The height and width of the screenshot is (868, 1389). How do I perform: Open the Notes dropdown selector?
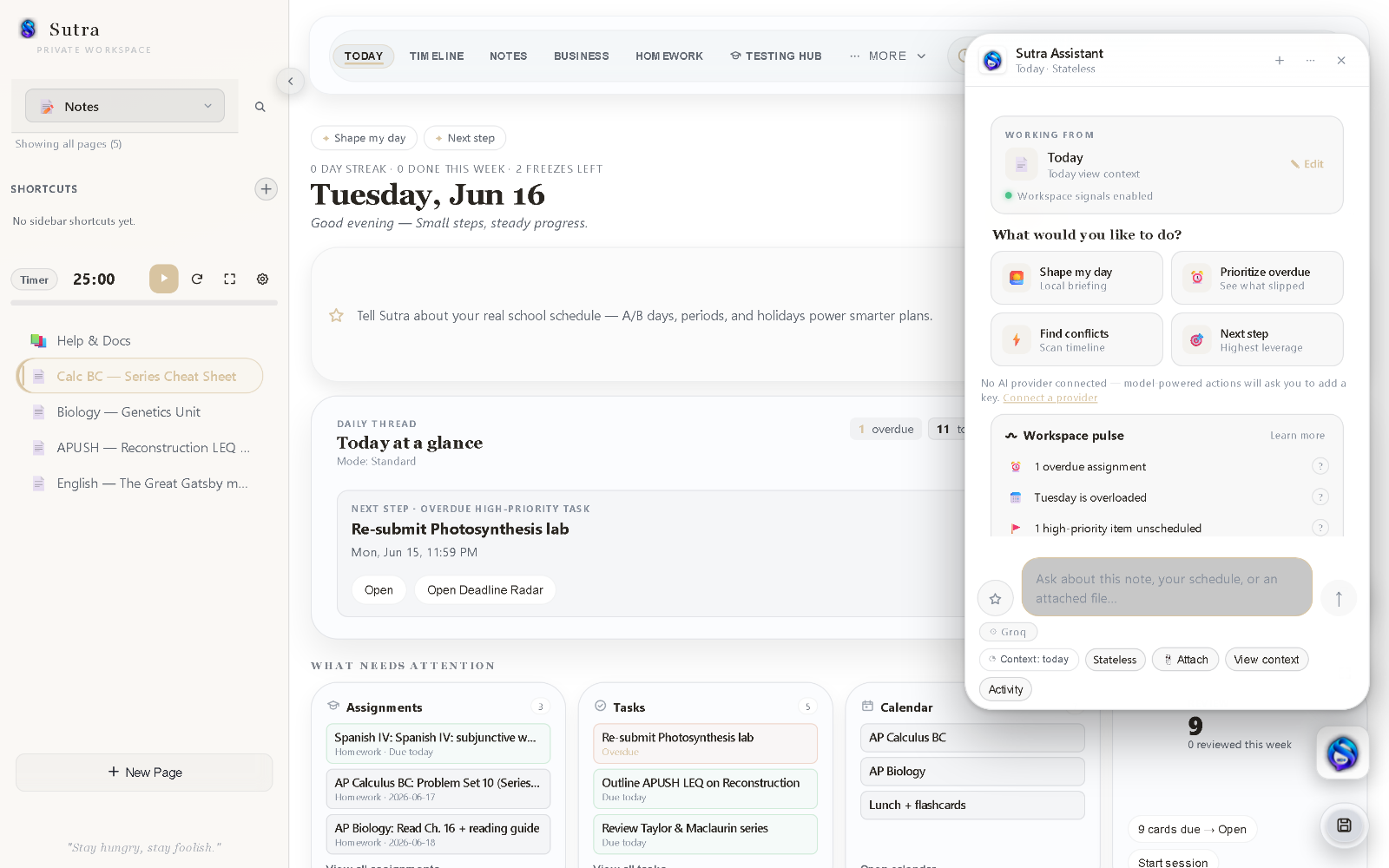(x=125, y=106)
